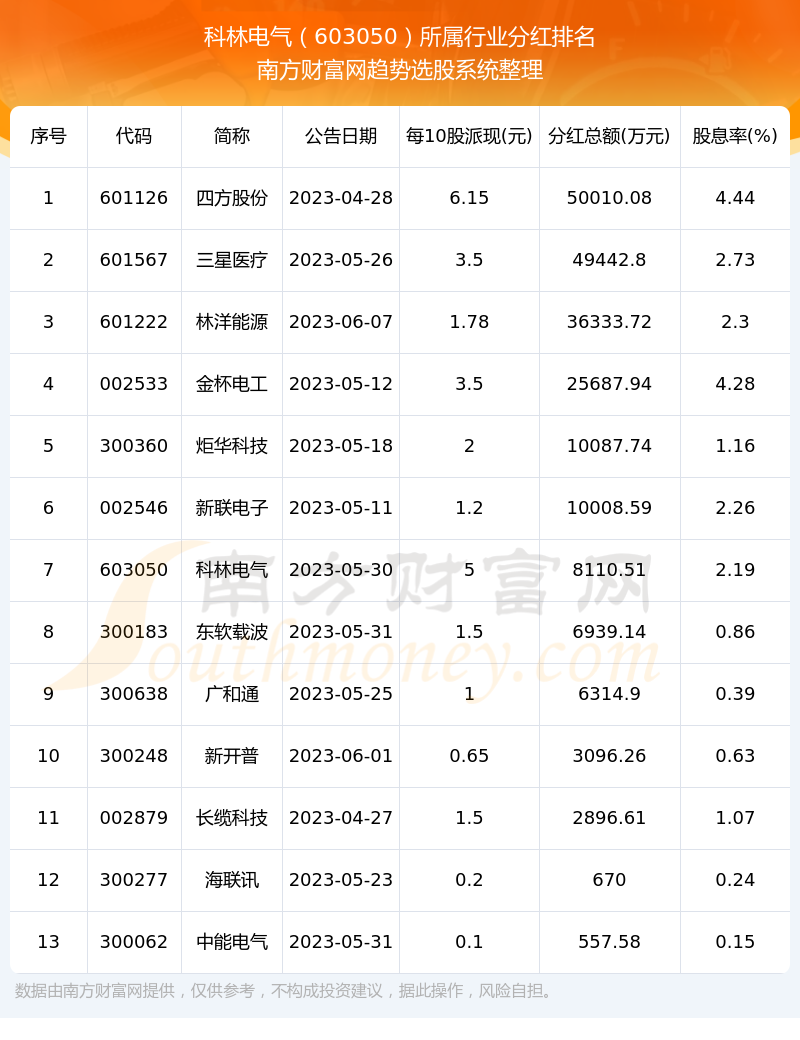This screenshot has height=1040, width=800.
Task: Click stock name 四方股份
Action: point(232,198)
